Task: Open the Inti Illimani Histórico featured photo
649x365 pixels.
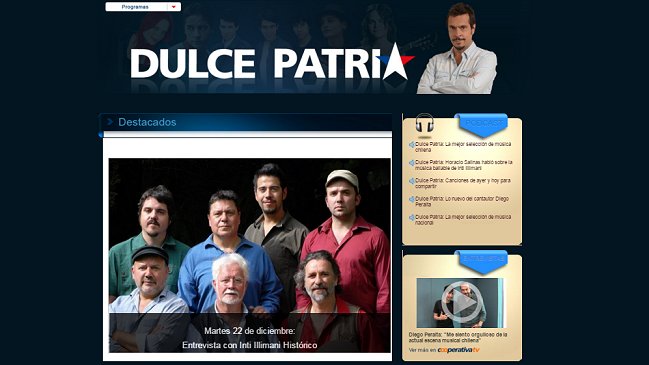Action: (x=250, y=255)
